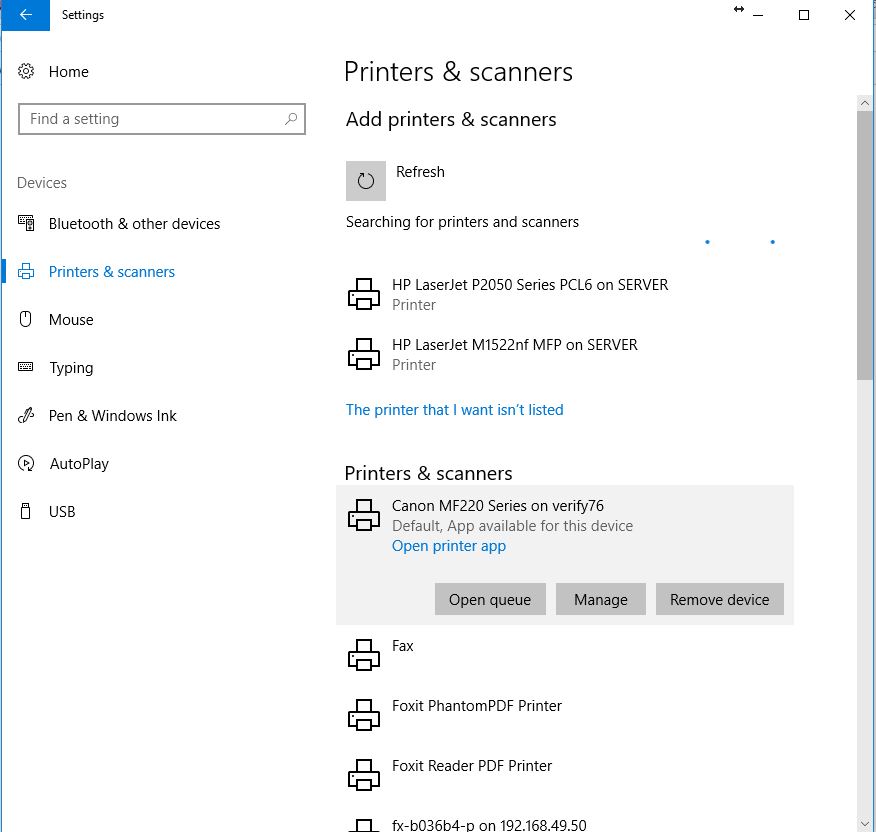This screenshot has width=876, height=832.
Task: Click the Typing keyboard icon
Action: click(26, 367)
